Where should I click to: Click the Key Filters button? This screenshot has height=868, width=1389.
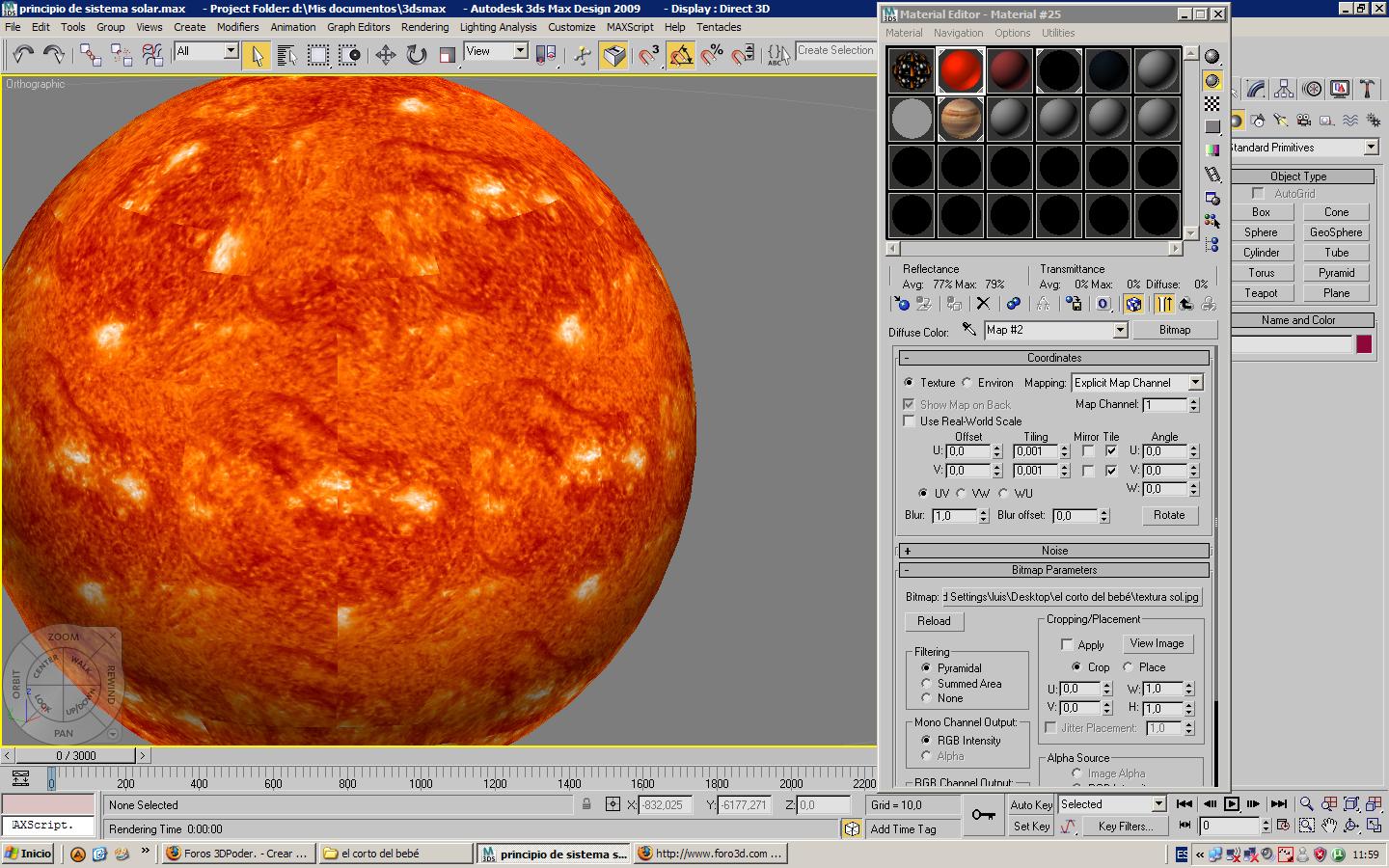[1125, 827]
